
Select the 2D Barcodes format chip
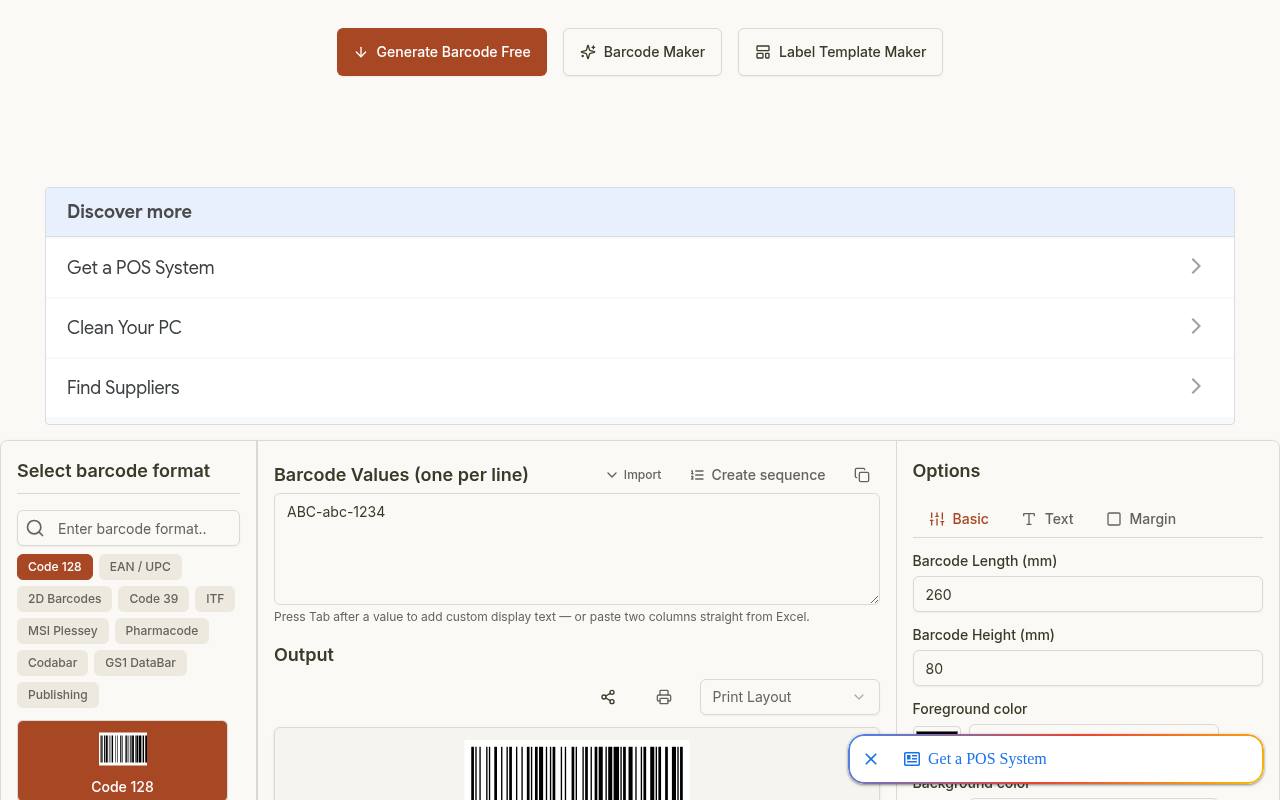coord(65,599)
